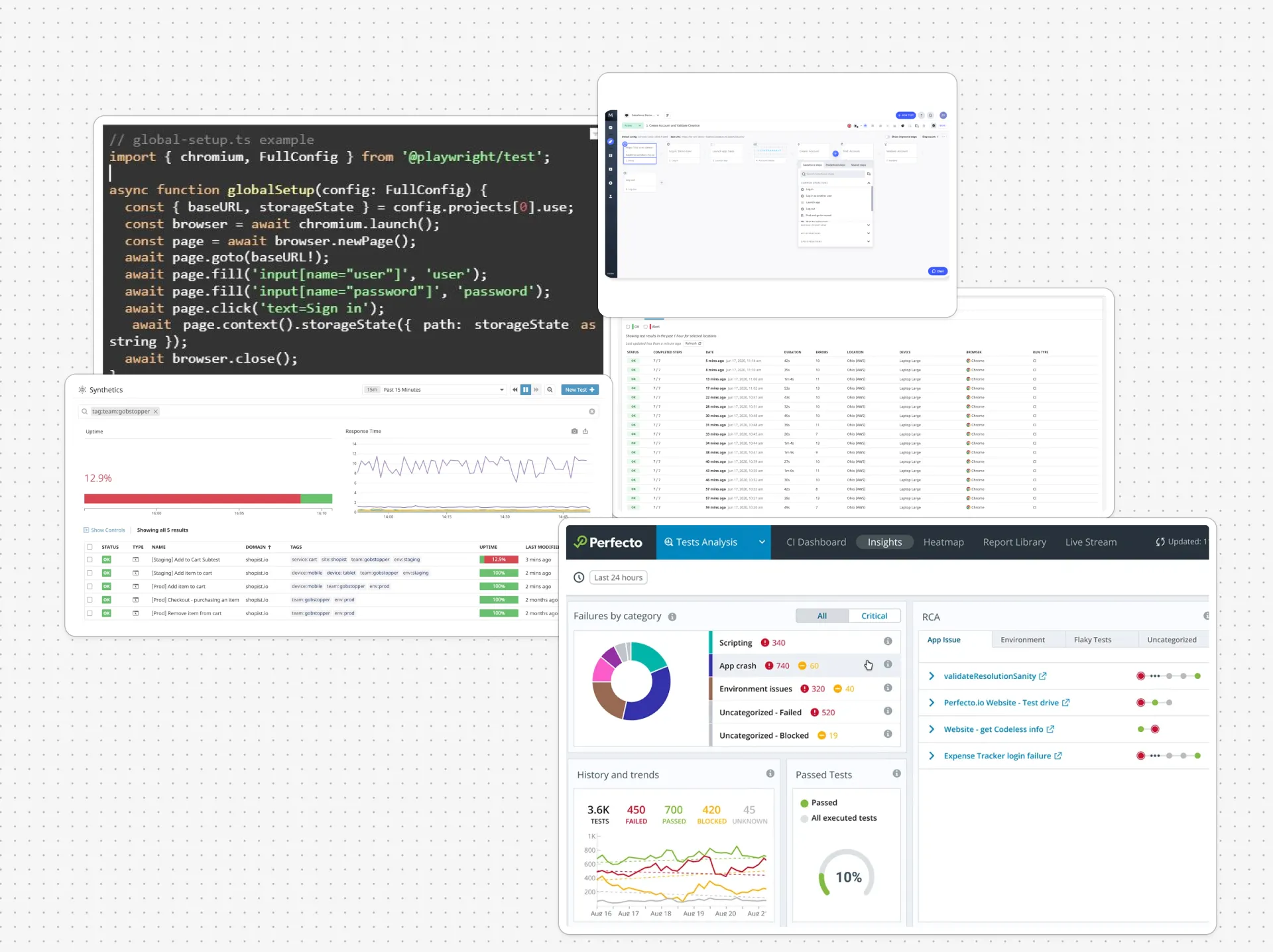
Task: Open external link icon beside Expense Tracker login failure
Action: pos(1058,756)
